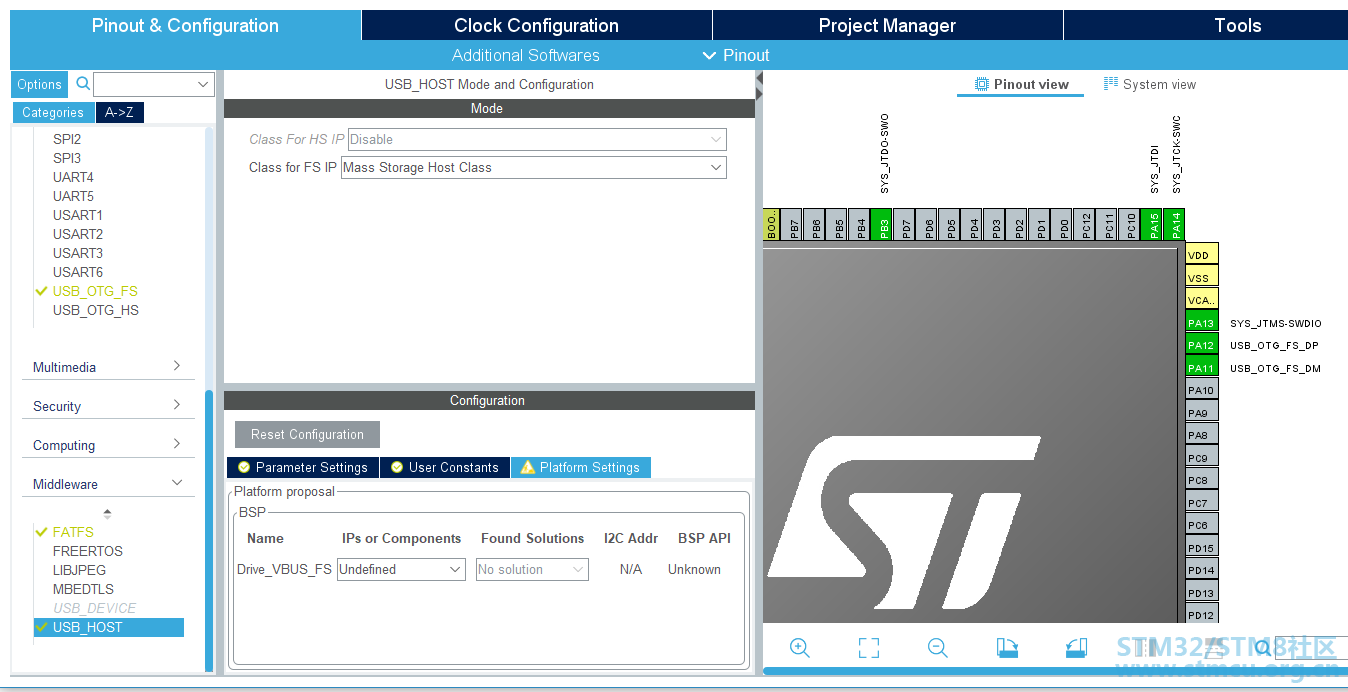Select SPI3 in the peripheral list

(x=67, y=158)
